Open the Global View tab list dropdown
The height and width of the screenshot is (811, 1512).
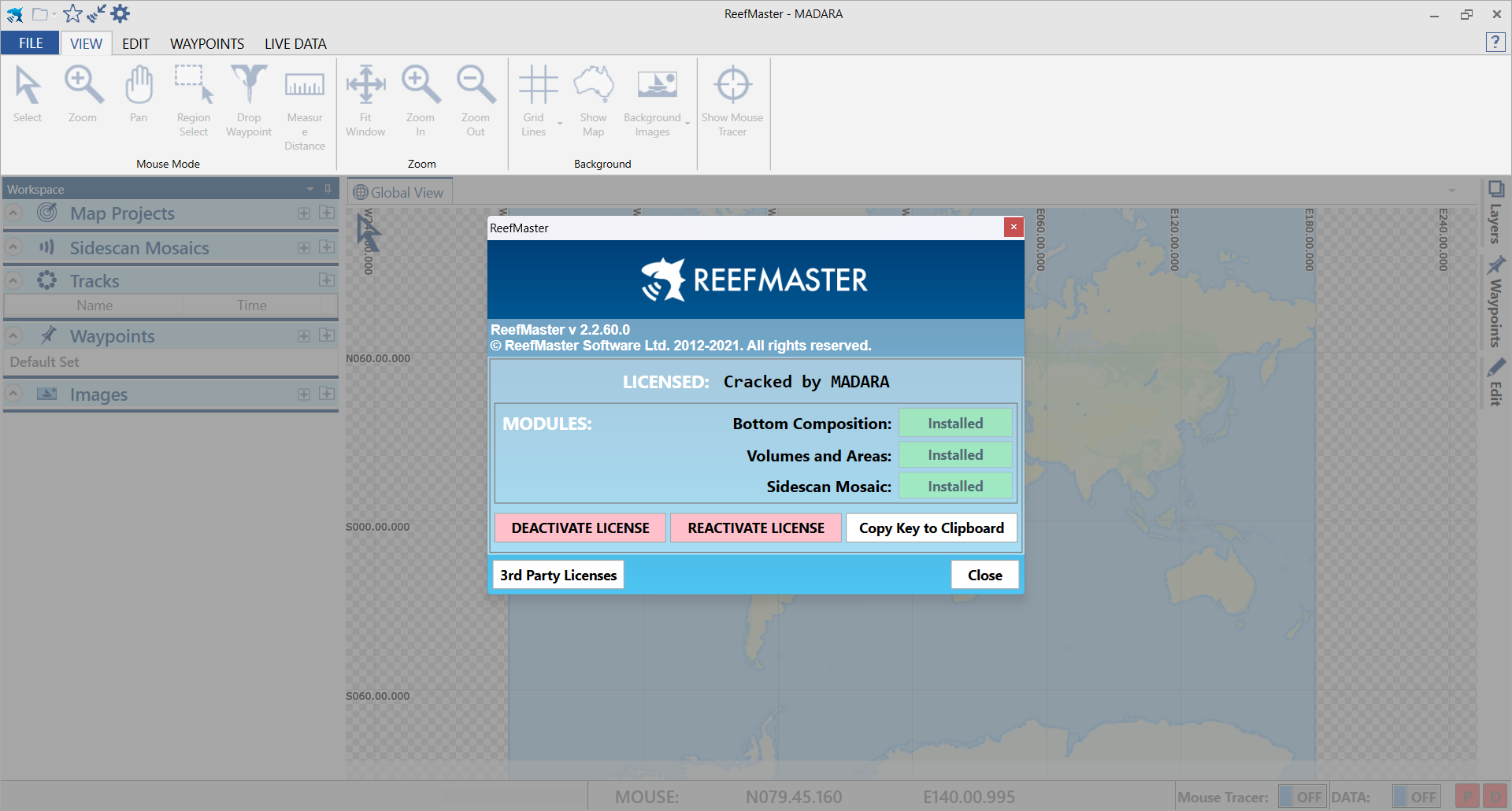(1452, 191)
